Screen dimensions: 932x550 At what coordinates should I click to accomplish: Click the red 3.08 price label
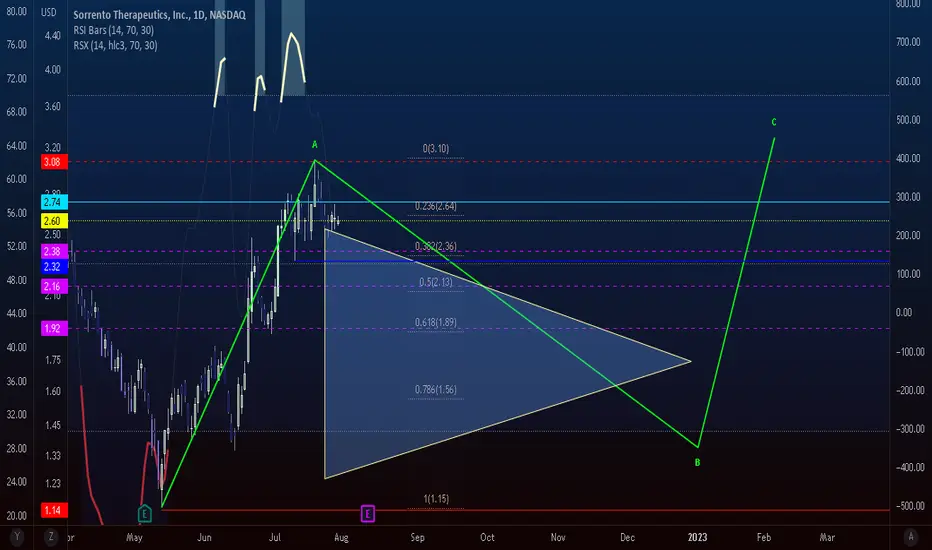[54, 162]
